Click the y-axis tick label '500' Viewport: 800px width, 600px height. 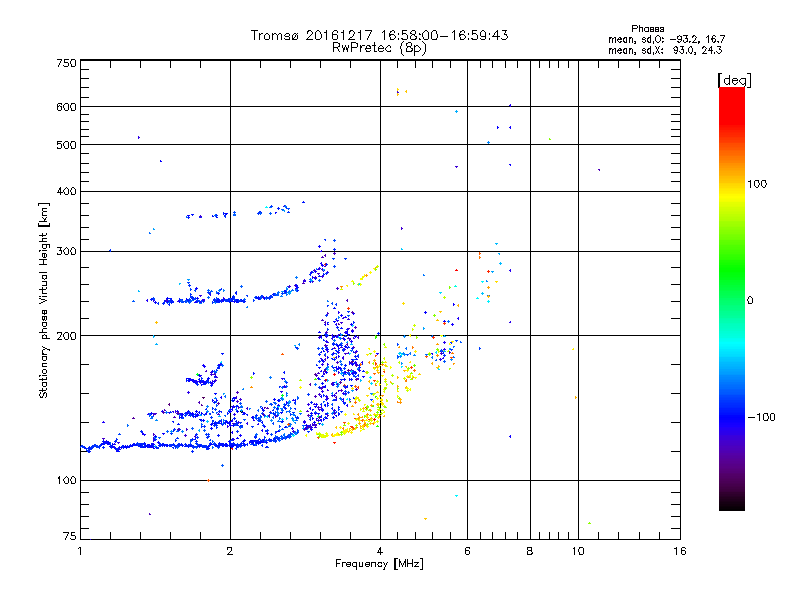pos(67,145)
